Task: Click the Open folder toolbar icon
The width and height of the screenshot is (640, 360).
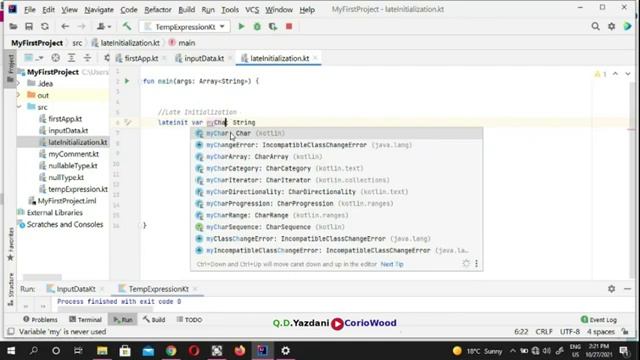Action: click(x=13, y=27)
